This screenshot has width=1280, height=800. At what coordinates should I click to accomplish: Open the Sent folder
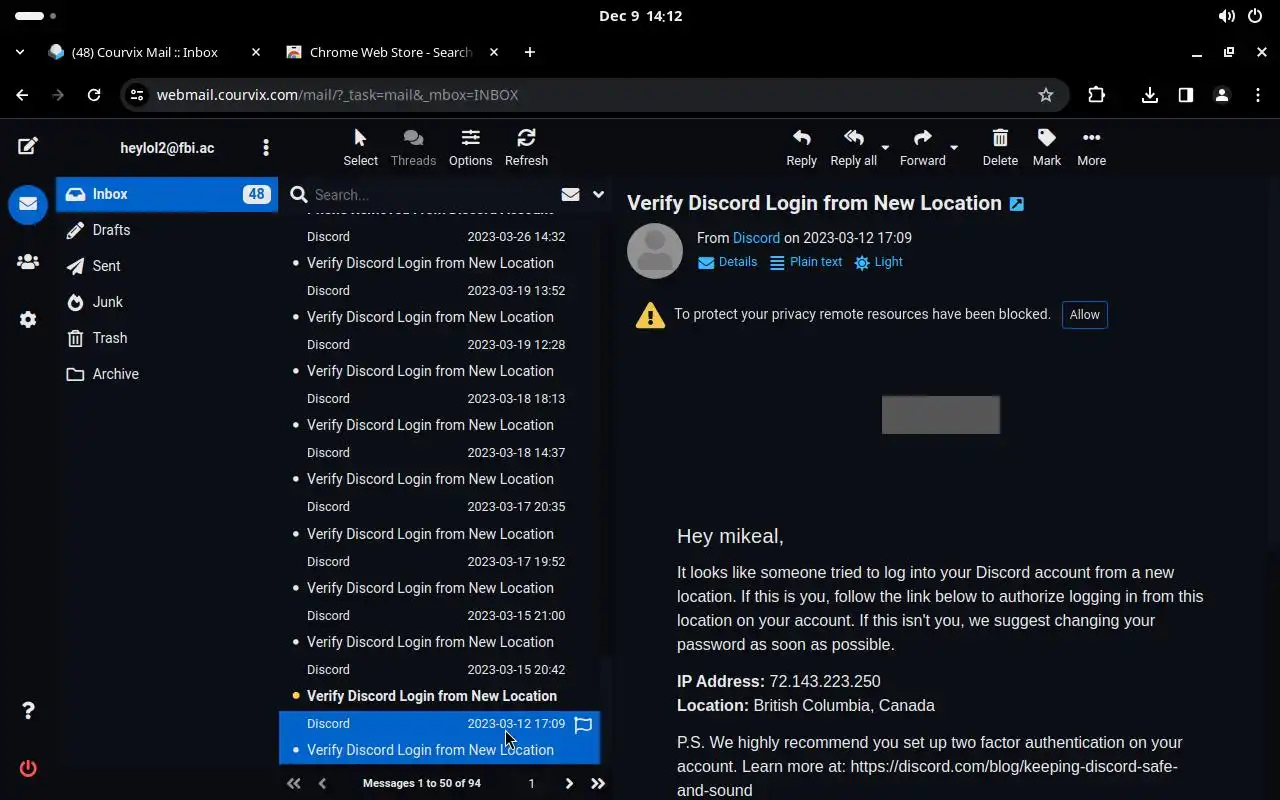(167, 266)
